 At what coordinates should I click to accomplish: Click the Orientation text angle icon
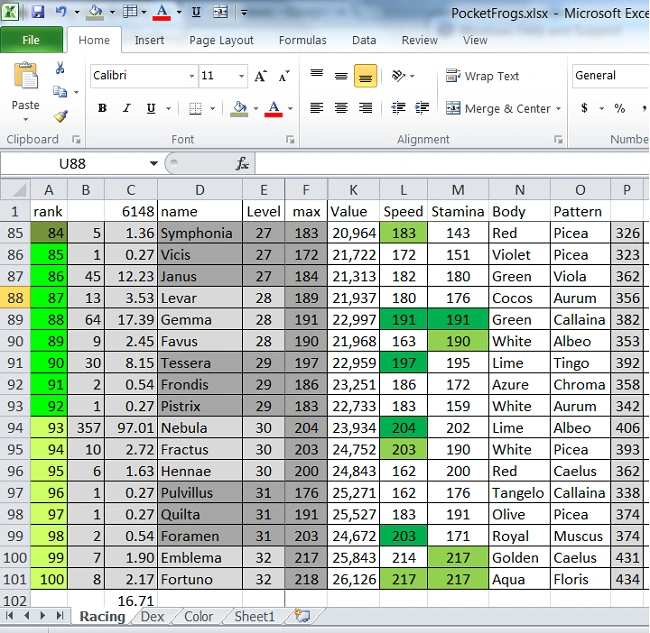(398, 76)
